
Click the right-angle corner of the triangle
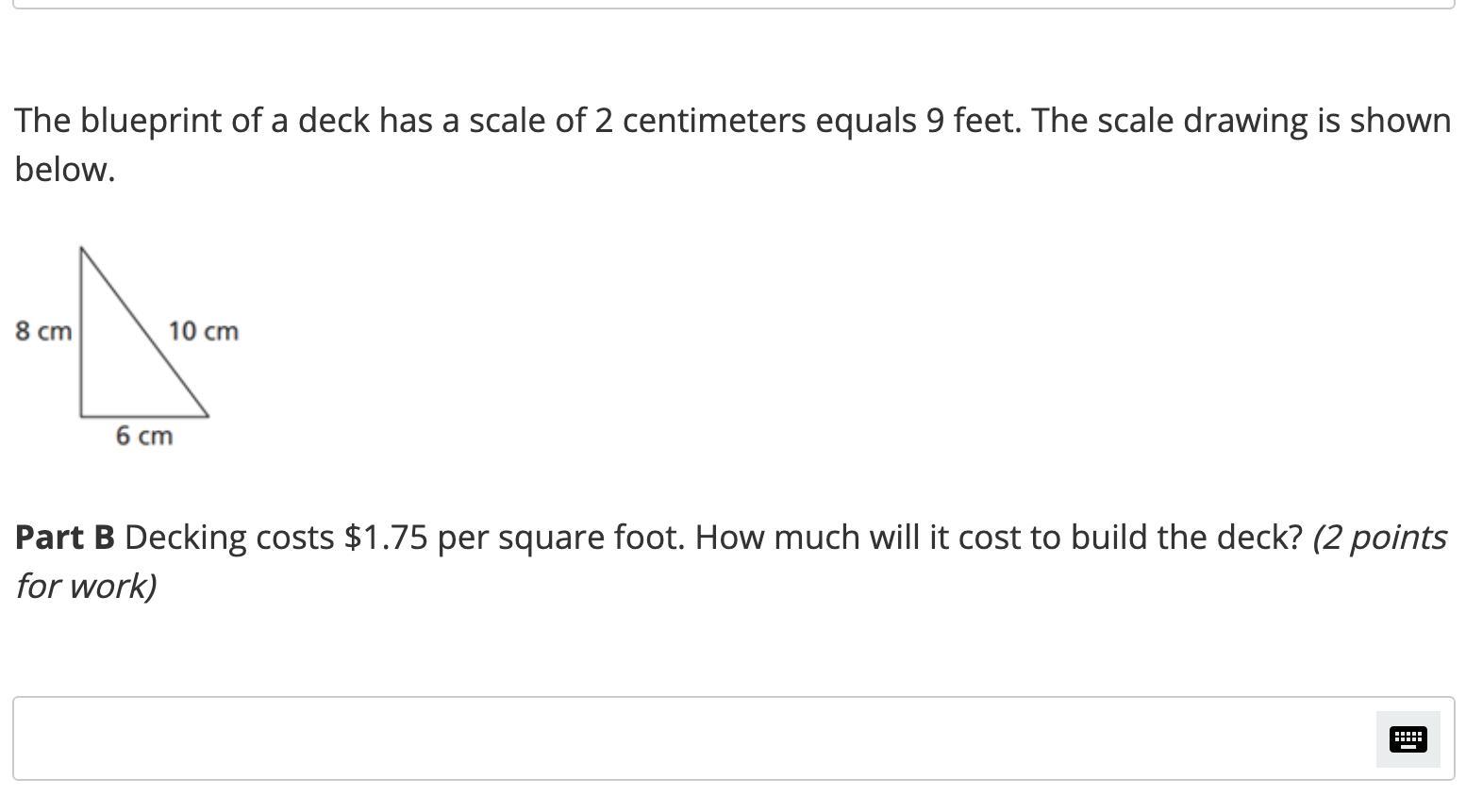pos(81,415)
